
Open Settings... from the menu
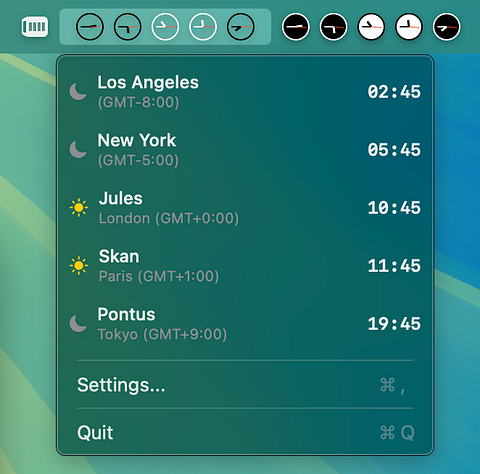[x=245, y=385]
